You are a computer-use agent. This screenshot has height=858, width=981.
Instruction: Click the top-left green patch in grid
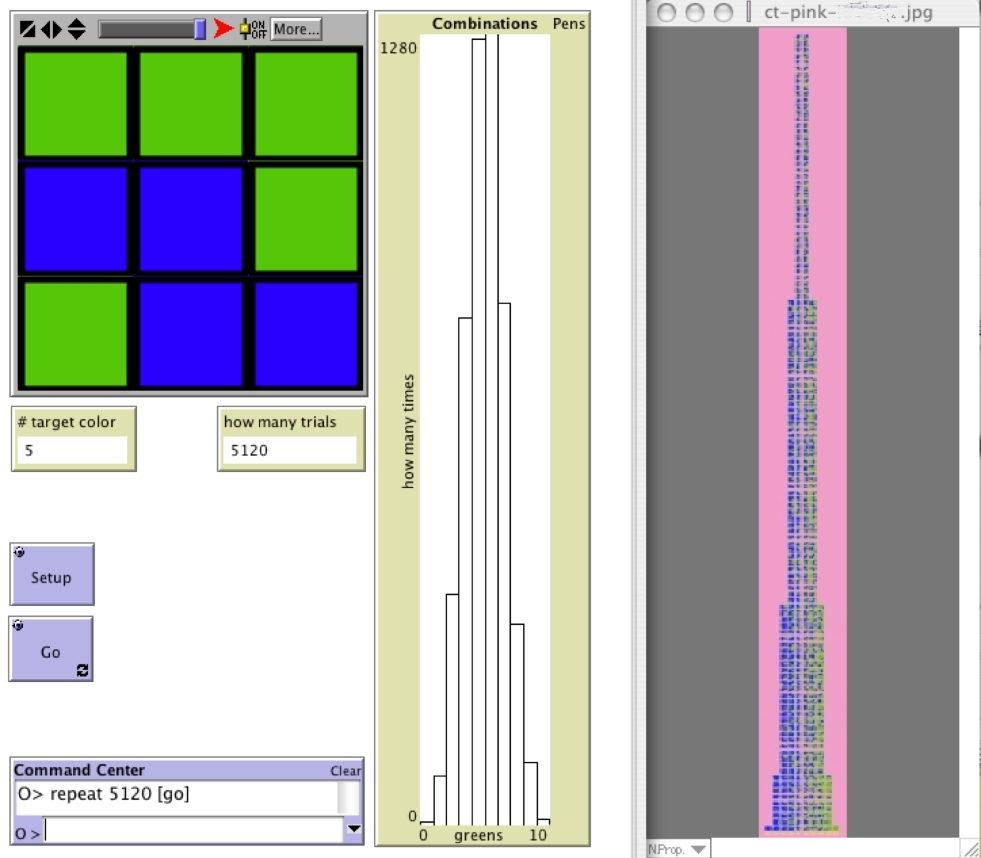[x=75, y=103]
